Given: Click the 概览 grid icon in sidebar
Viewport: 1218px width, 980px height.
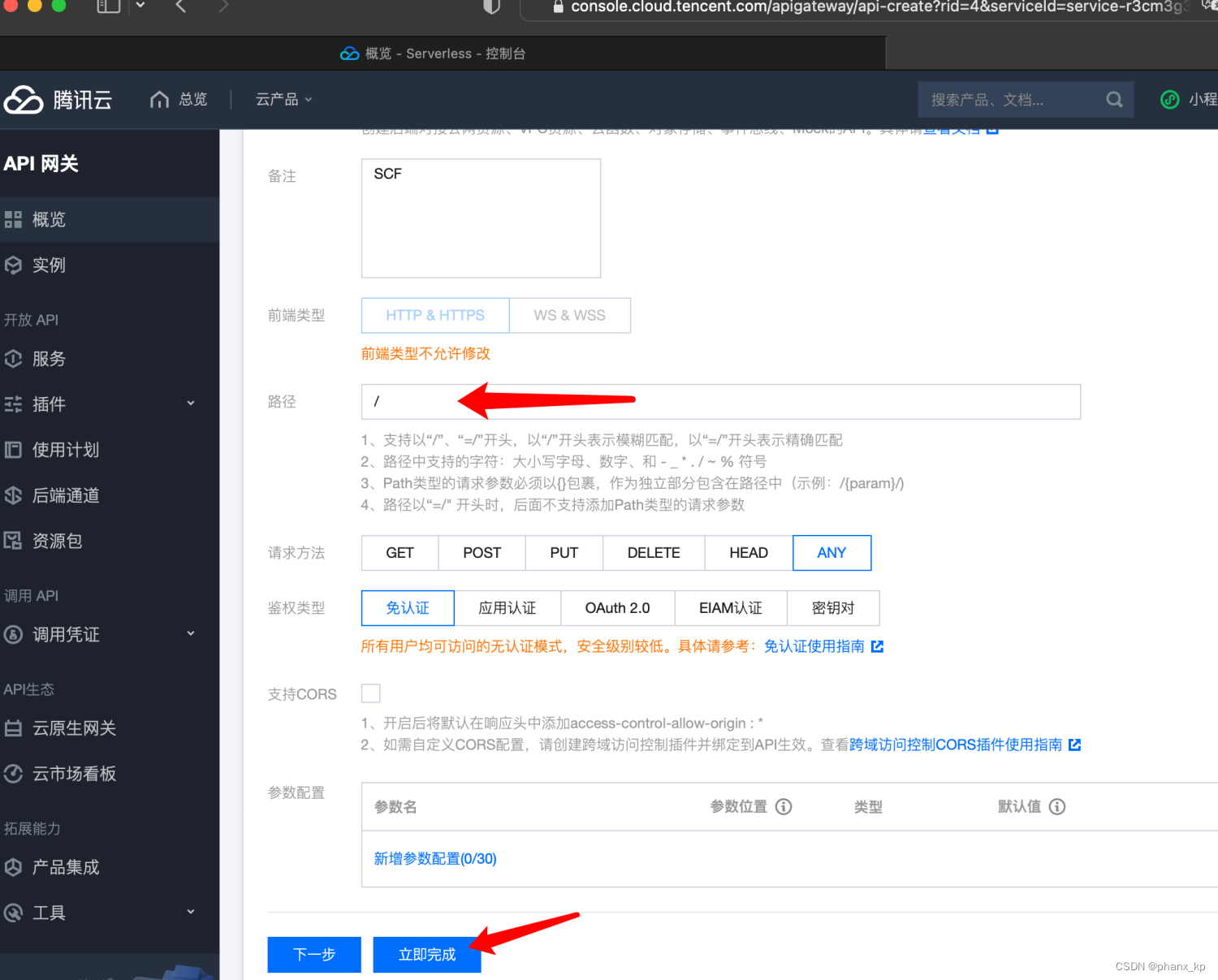Looking at the screenshot, I should coord(13,219).
